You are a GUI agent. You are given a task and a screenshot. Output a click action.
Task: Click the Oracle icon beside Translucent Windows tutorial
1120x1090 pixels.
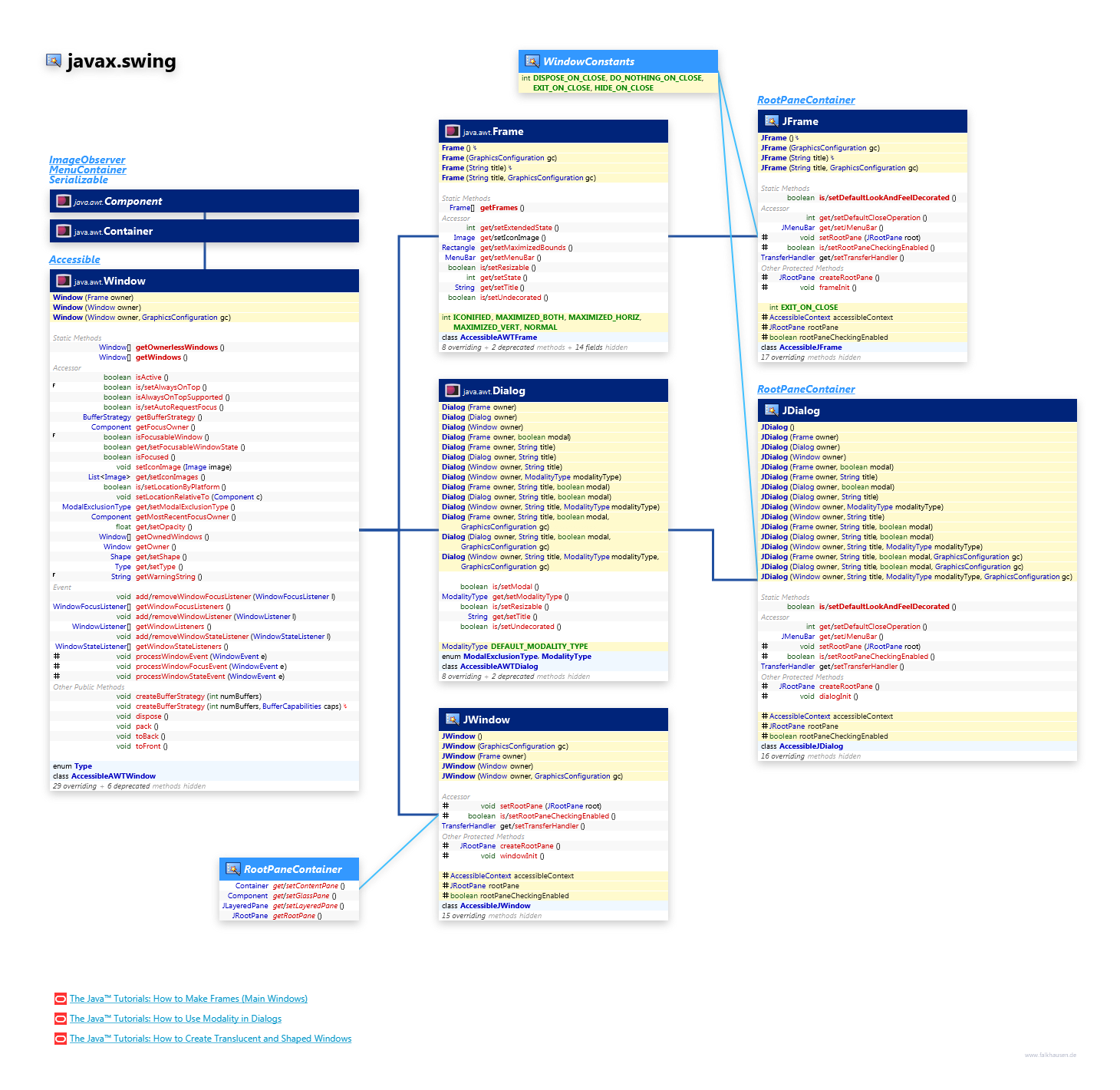[x=61, y=1039]
